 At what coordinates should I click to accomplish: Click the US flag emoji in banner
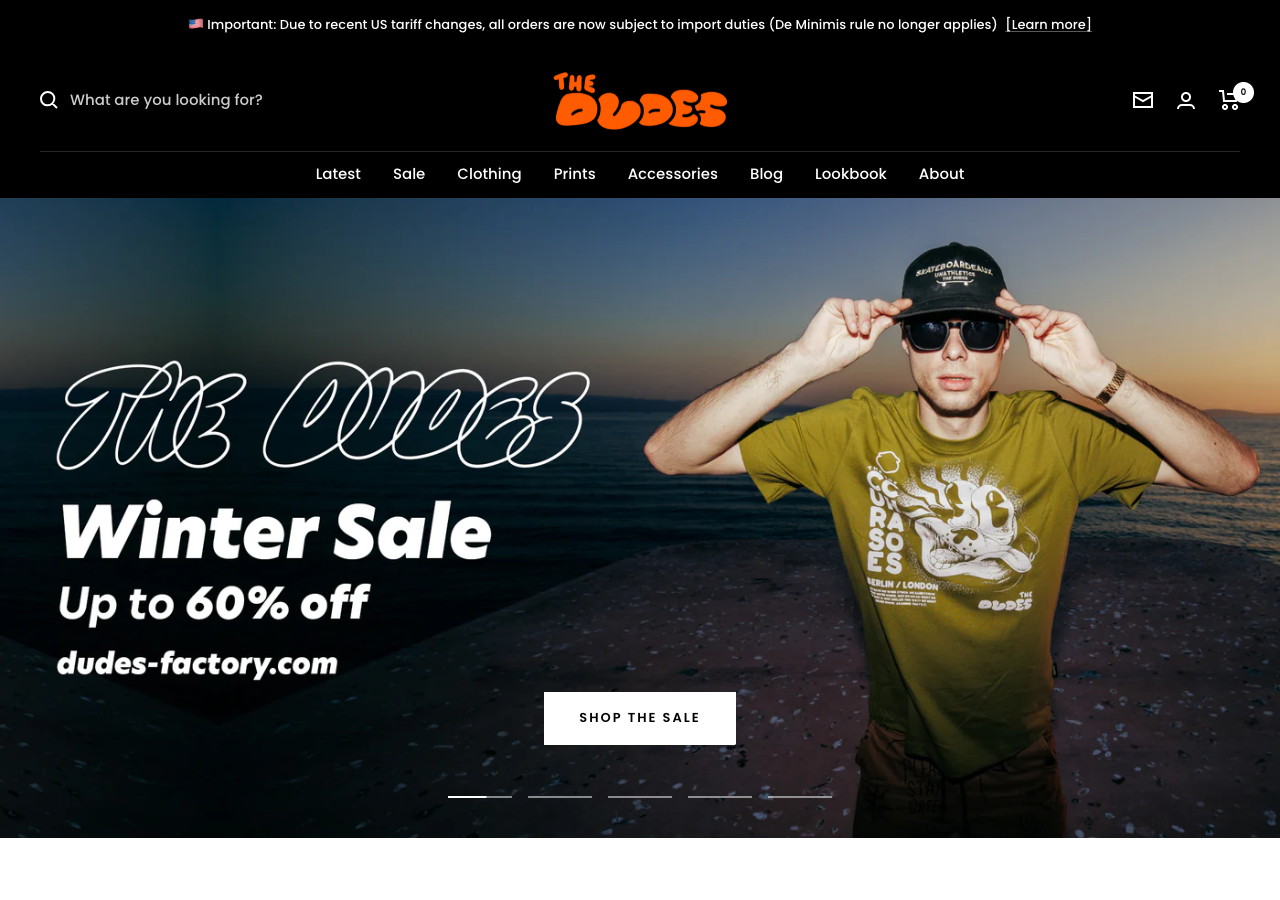(196, 24)
